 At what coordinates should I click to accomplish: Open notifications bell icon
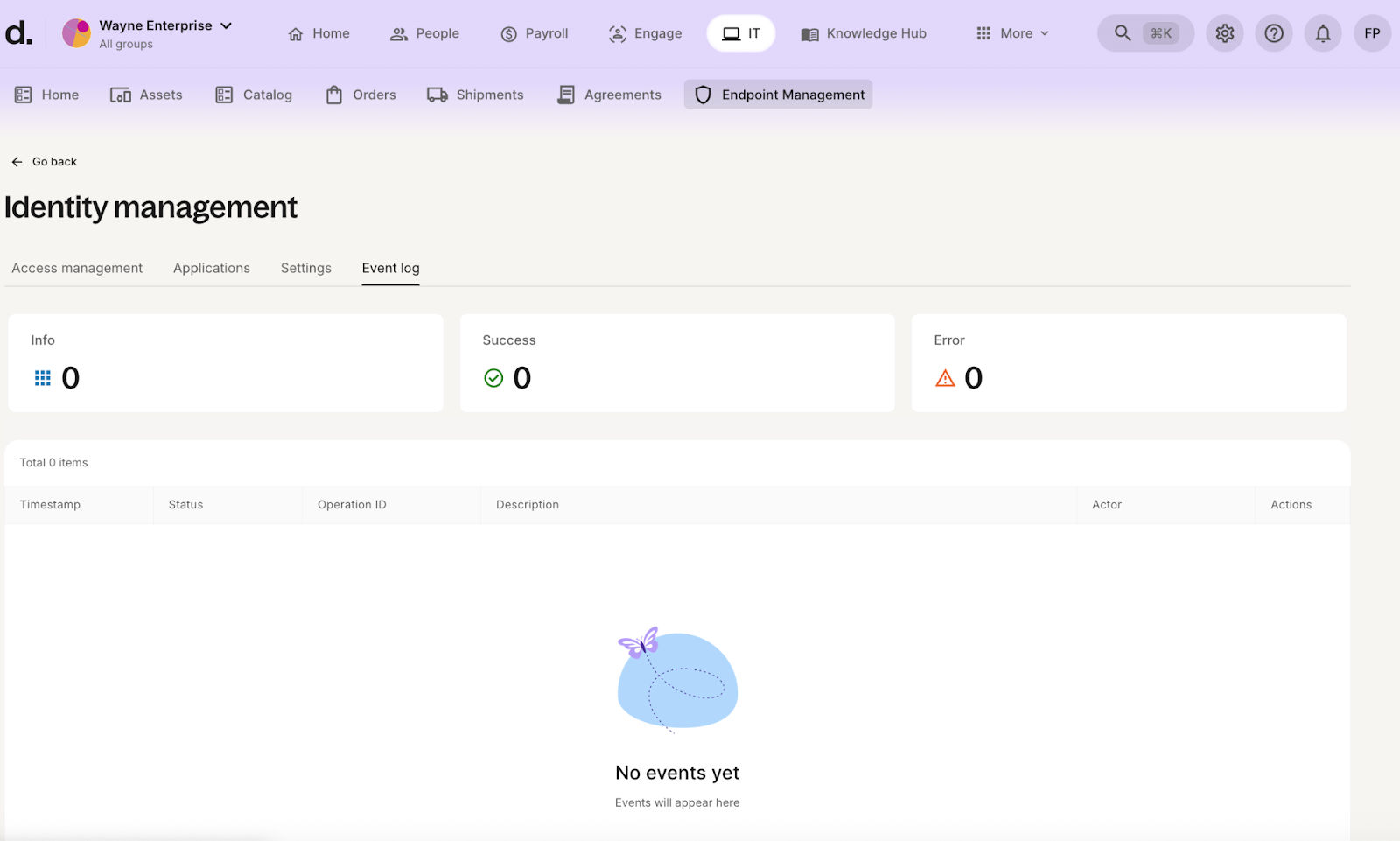(1323, 33)
